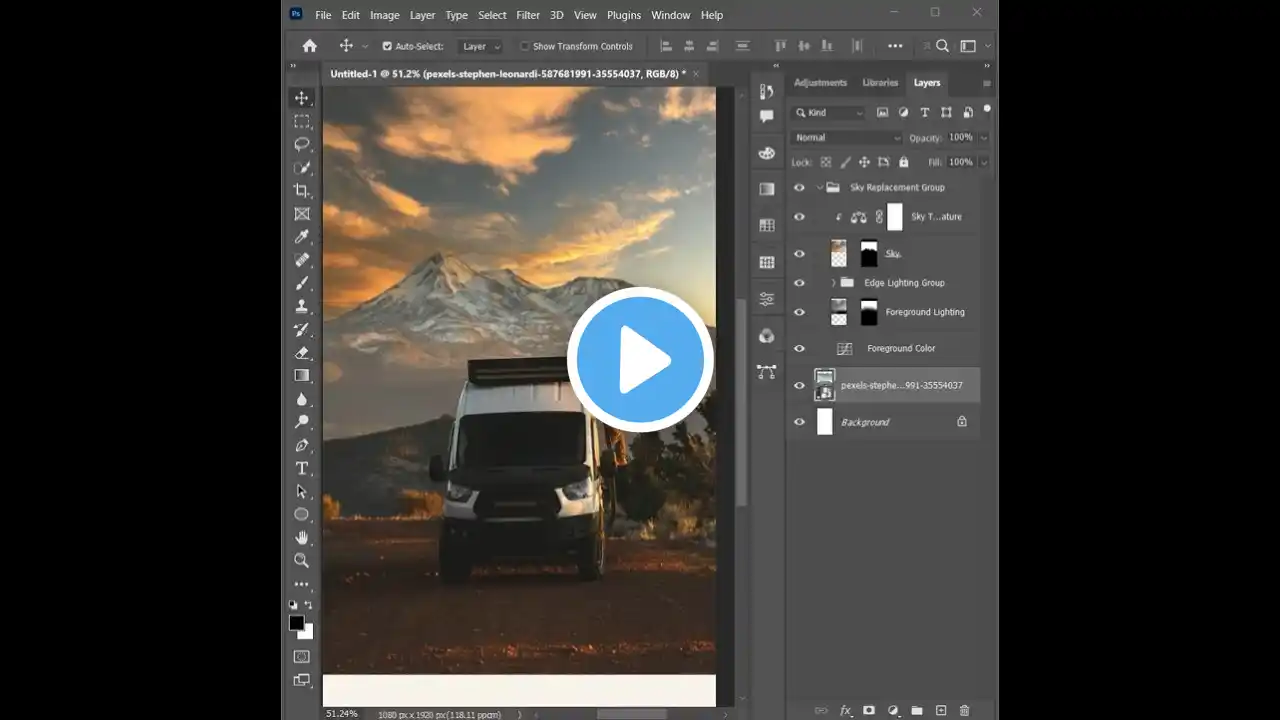Click the Home icon in options bar

tap(310, 46)
